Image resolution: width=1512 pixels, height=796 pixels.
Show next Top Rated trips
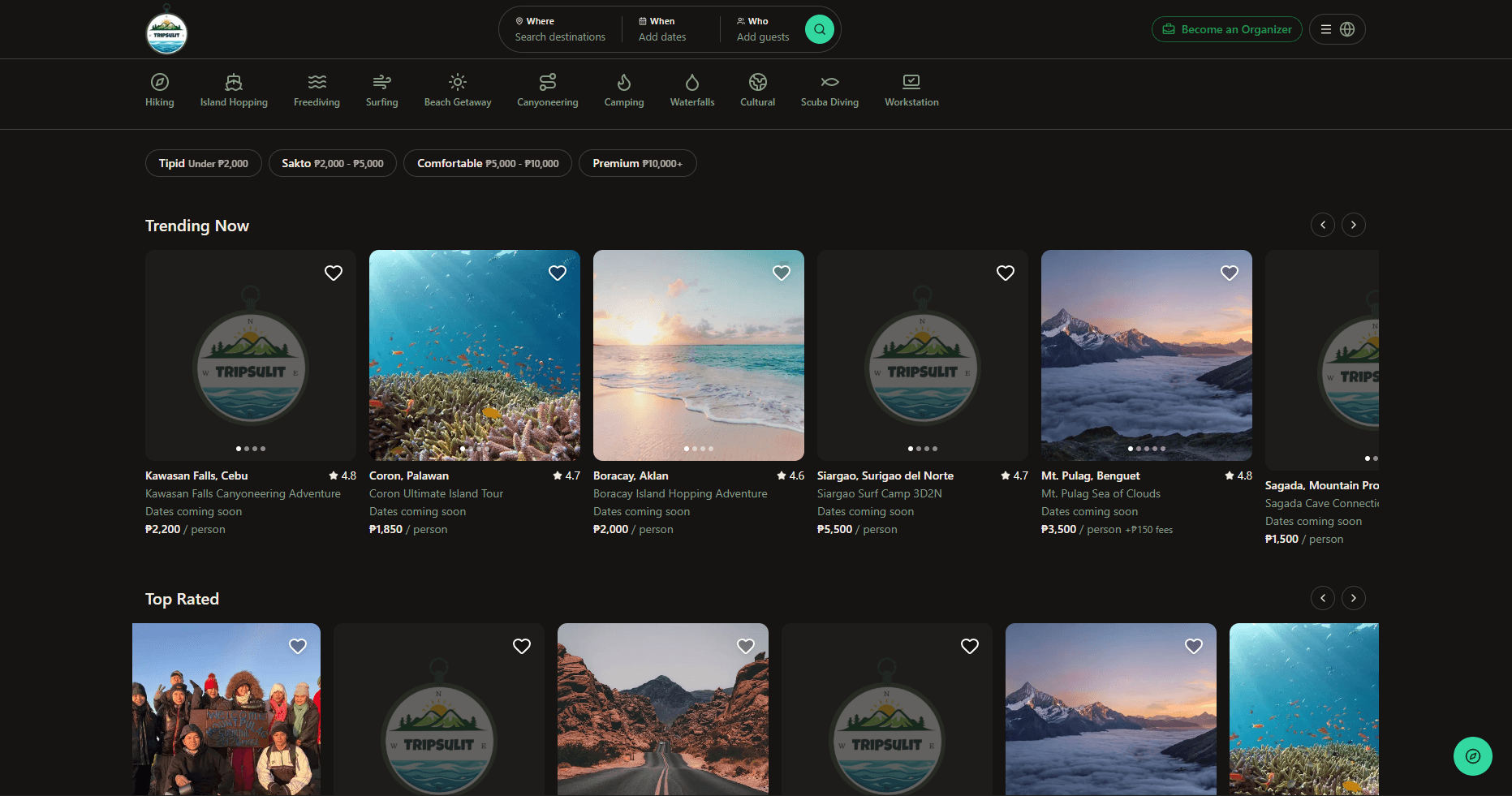click(1354, 598)
